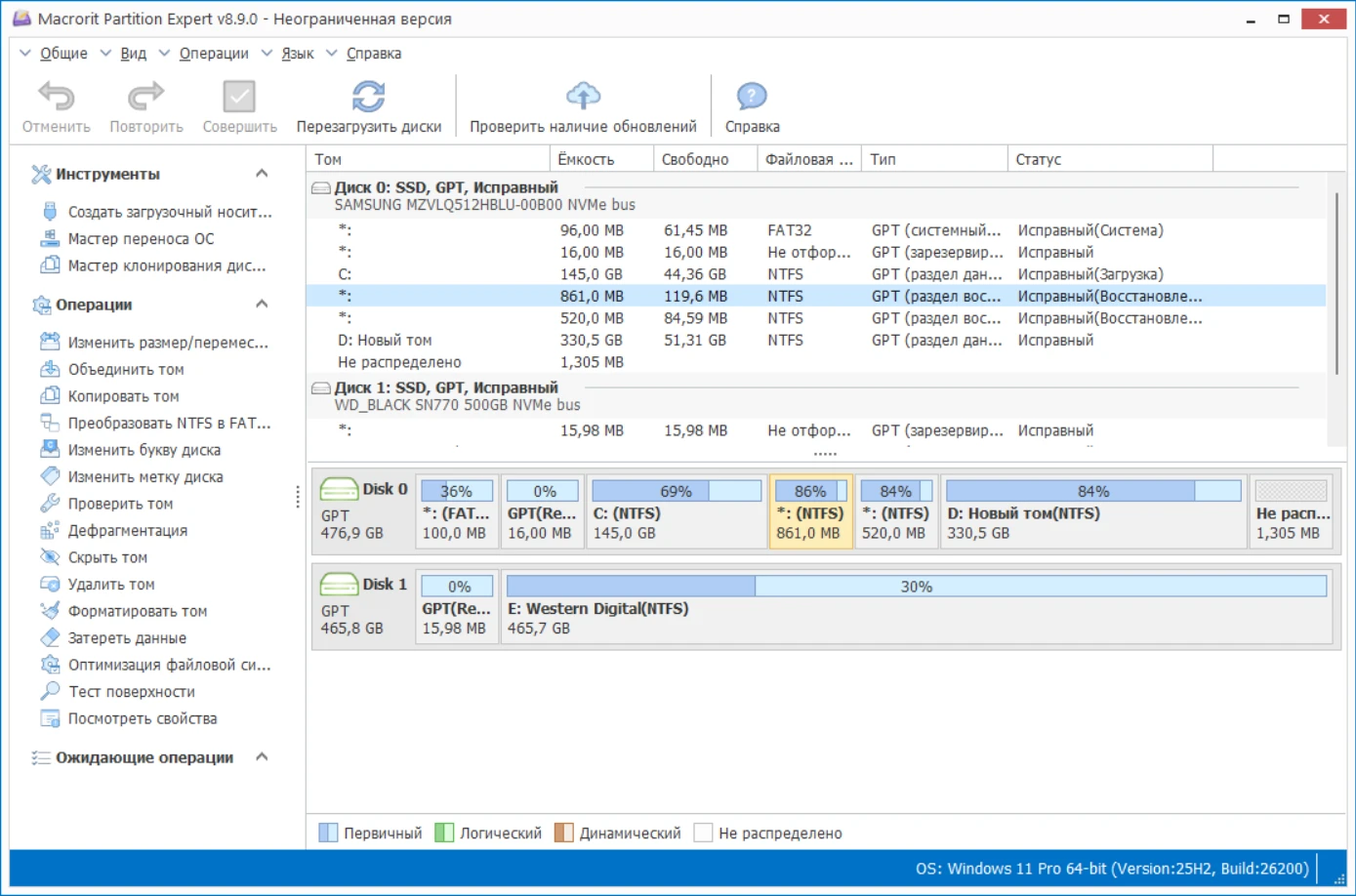Click the Commit (Совершить) checkmark icon
The image size is (1356, 896).
239,97
